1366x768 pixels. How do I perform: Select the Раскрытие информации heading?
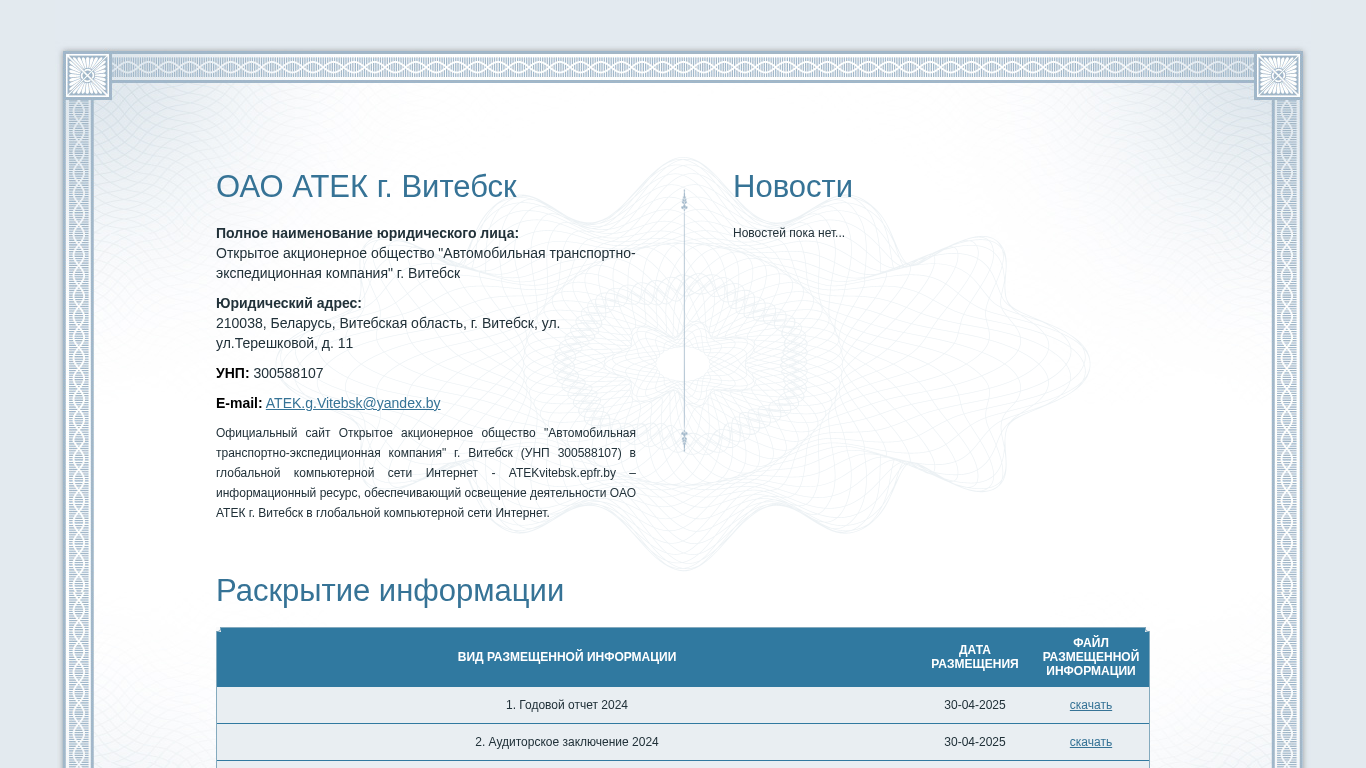[390, 591]
